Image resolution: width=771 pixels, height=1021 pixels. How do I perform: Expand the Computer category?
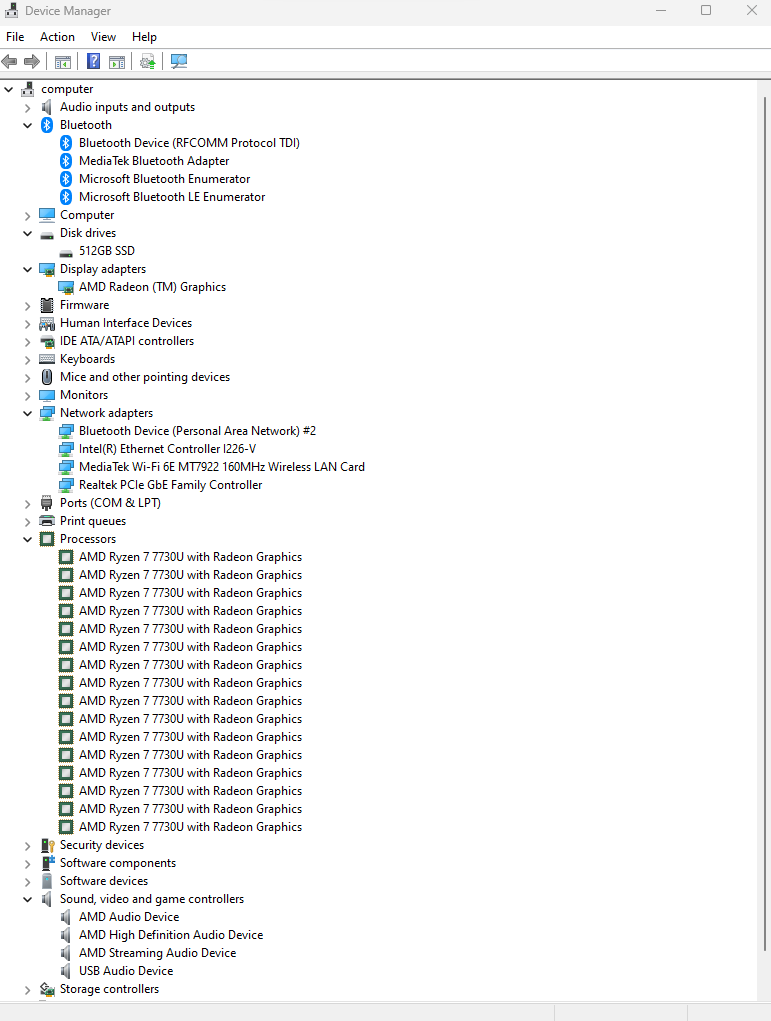point(27,216)
